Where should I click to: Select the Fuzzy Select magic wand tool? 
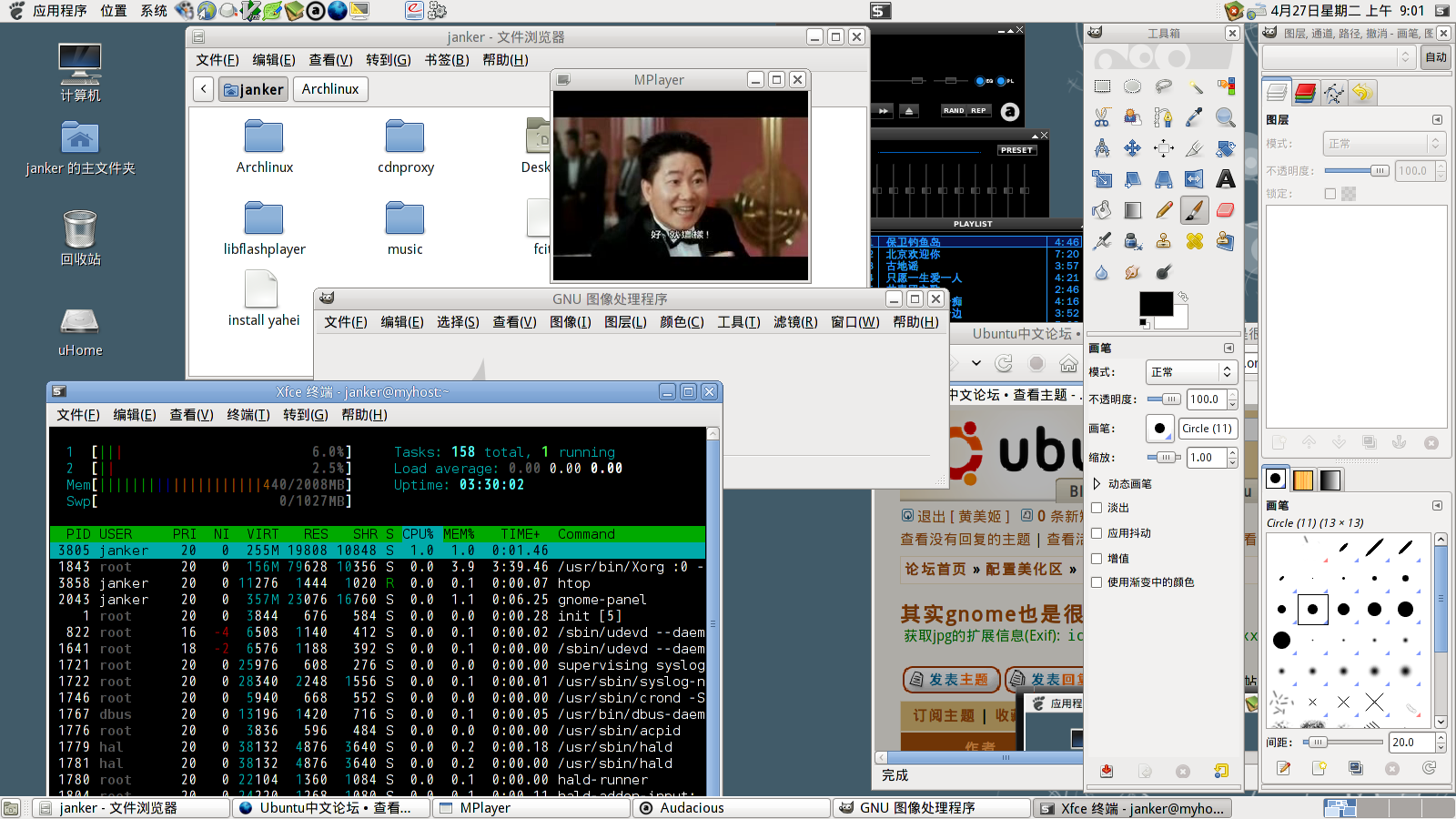pos(1195,86)
